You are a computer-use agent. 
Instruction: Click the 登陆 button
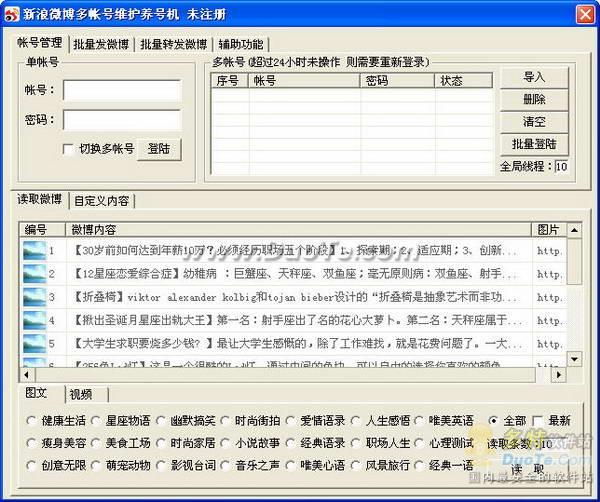pyautogui.click(x=159, y=149)
